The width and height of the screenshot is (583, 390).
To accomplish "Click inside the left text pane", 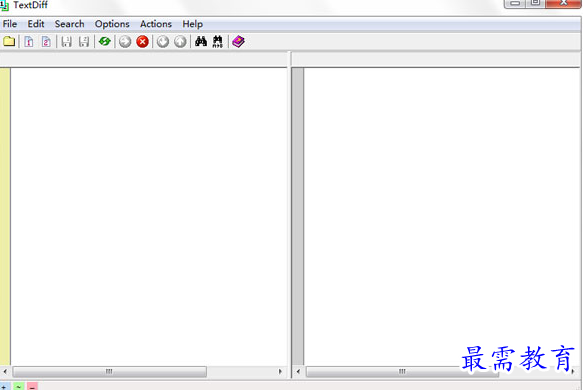I will [x=149, y=216].
